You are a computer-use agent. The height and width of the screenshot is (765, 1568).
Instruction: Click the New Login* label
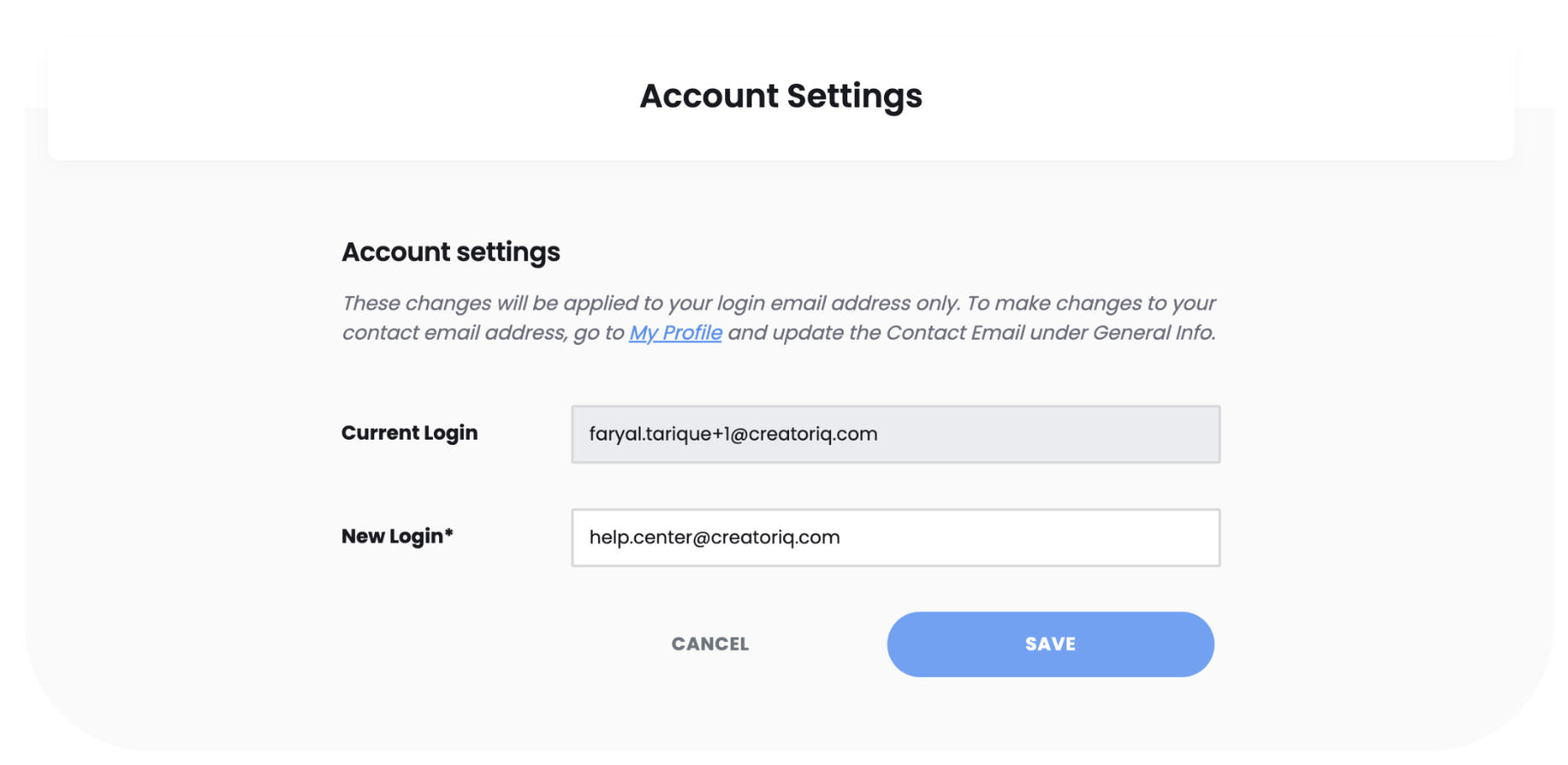pos(397,536)
